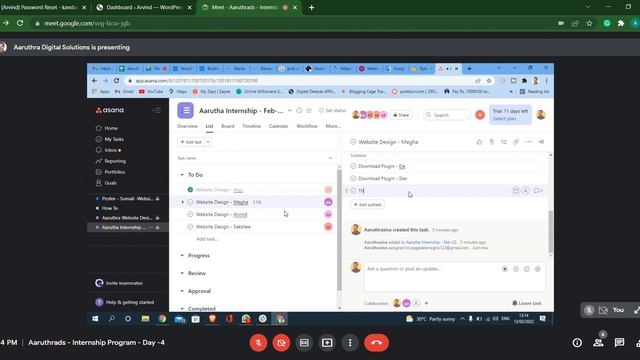The width and height of the screenshot is (640, 360).
Task: Open the Task name column dropdown
Action: pos(330,158)
